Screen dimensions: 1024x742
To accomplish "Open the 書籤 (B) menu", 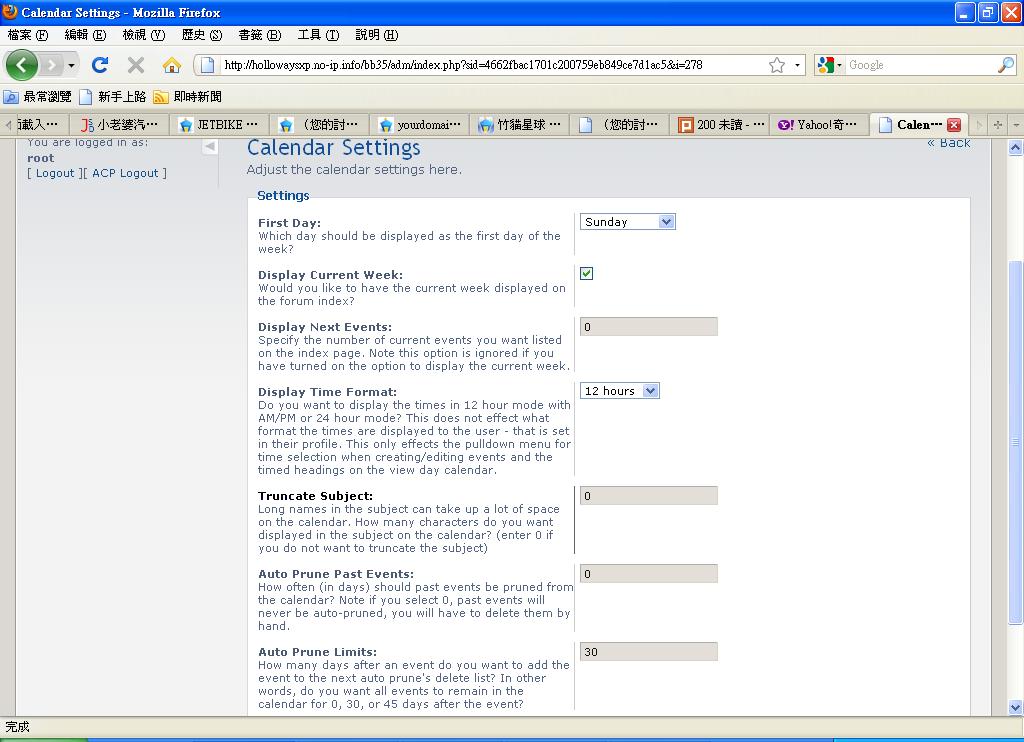I will 260,35.
